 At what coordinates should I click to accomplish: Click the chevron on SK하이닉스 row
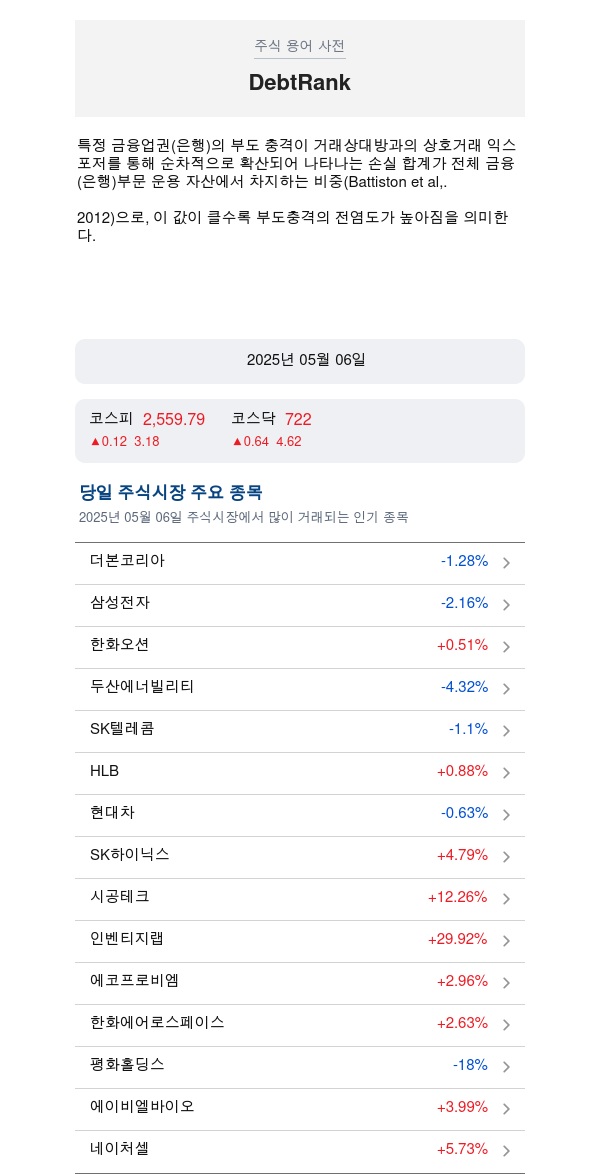(506, 857)
